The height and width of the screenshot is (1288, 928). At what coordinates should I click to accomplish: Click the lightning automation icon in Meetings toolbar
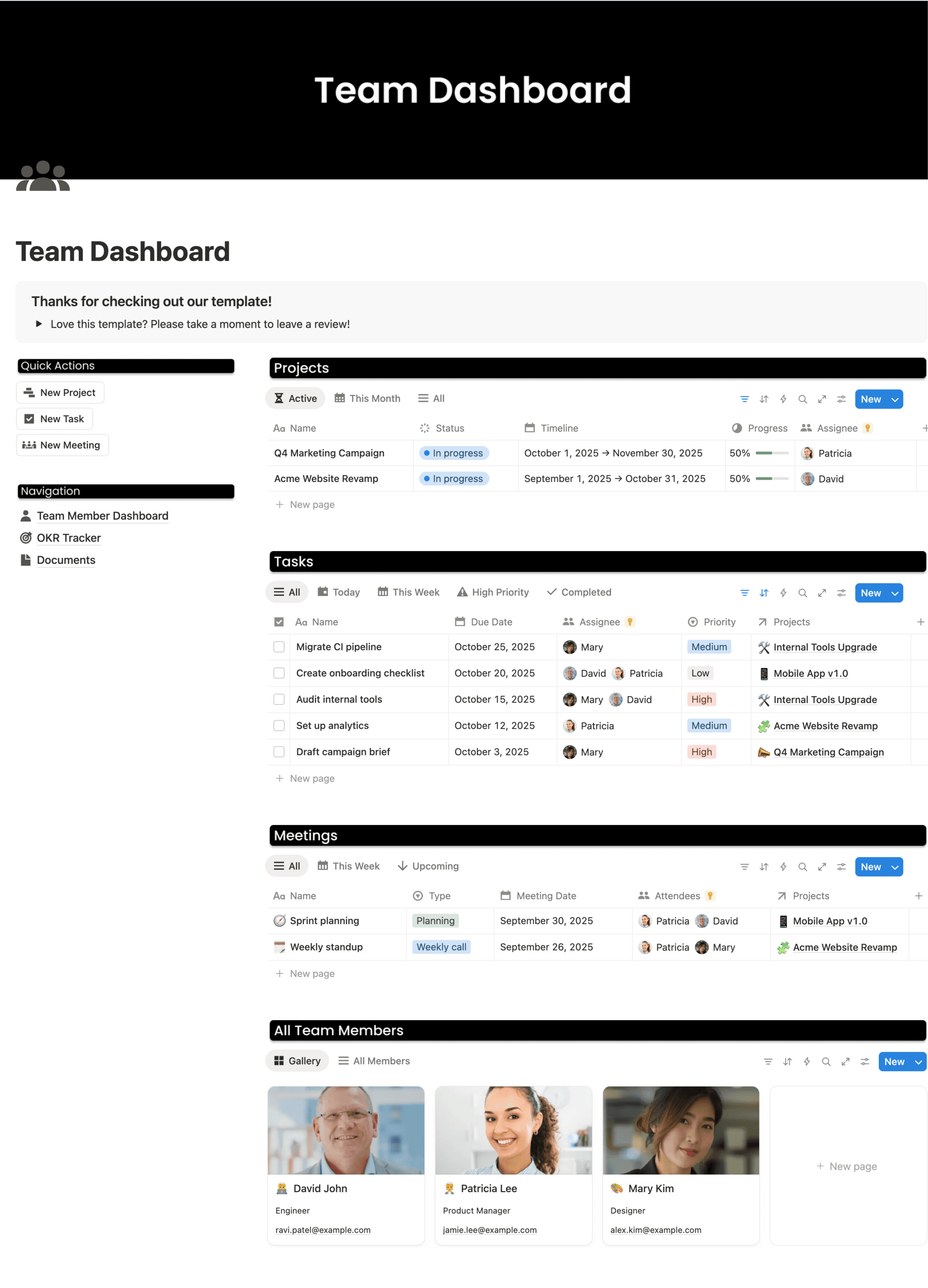783,867
